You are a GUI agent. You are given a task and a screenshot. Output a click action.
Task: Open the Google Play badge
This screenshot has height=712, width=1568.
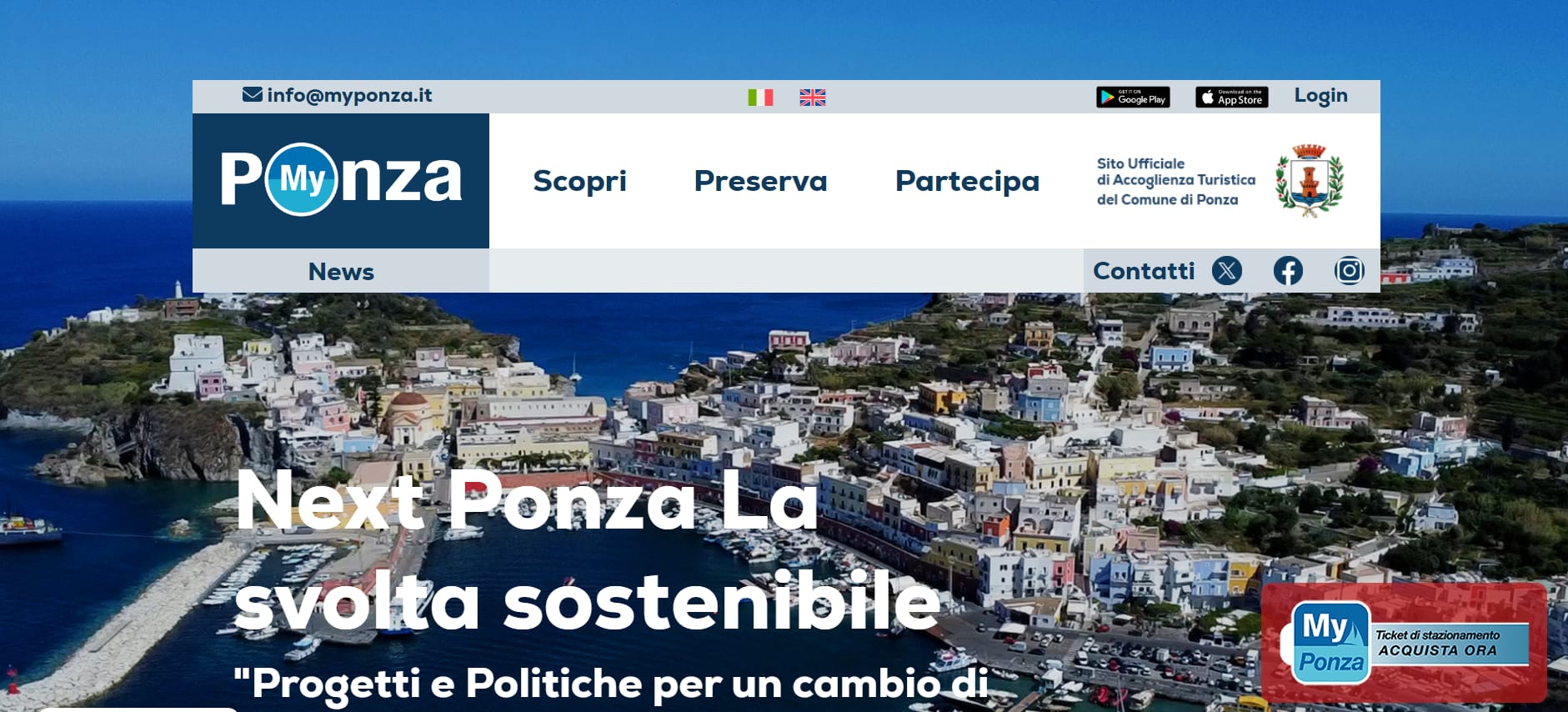(1133, 98)
